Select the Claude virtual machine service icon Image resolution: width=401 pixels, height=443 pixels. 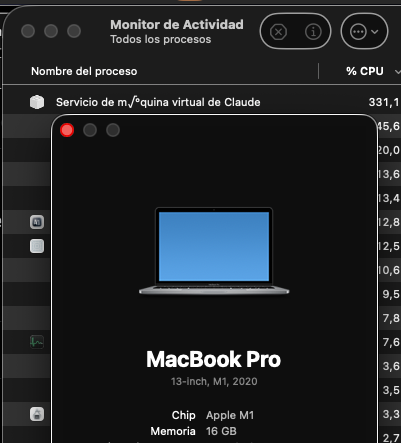click(x=37, y=102)
